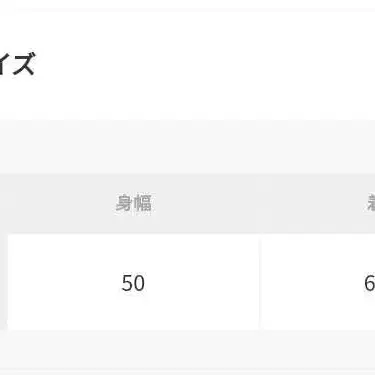375x375 pixels.
Task: Click the cut-off value beginning with 6
Action: (x=369, y=284)
